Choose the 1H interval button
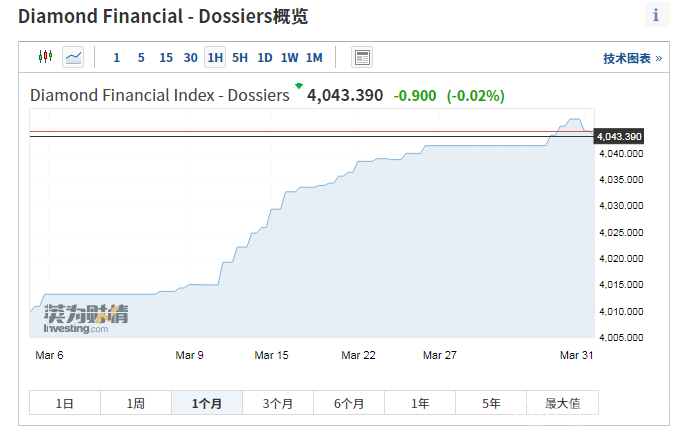The width and height of the screenshot is (687, 442). [x=215, y=57]
